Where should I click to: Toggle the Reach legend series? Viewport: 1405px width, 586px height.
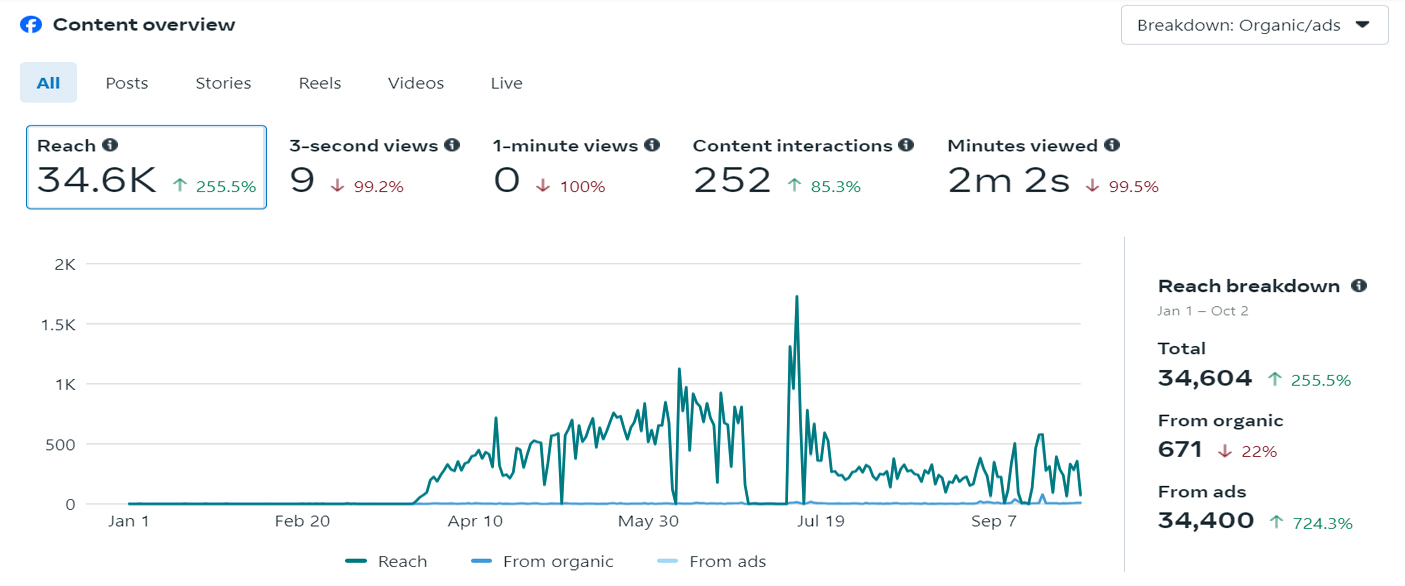(x=386, y=562)
